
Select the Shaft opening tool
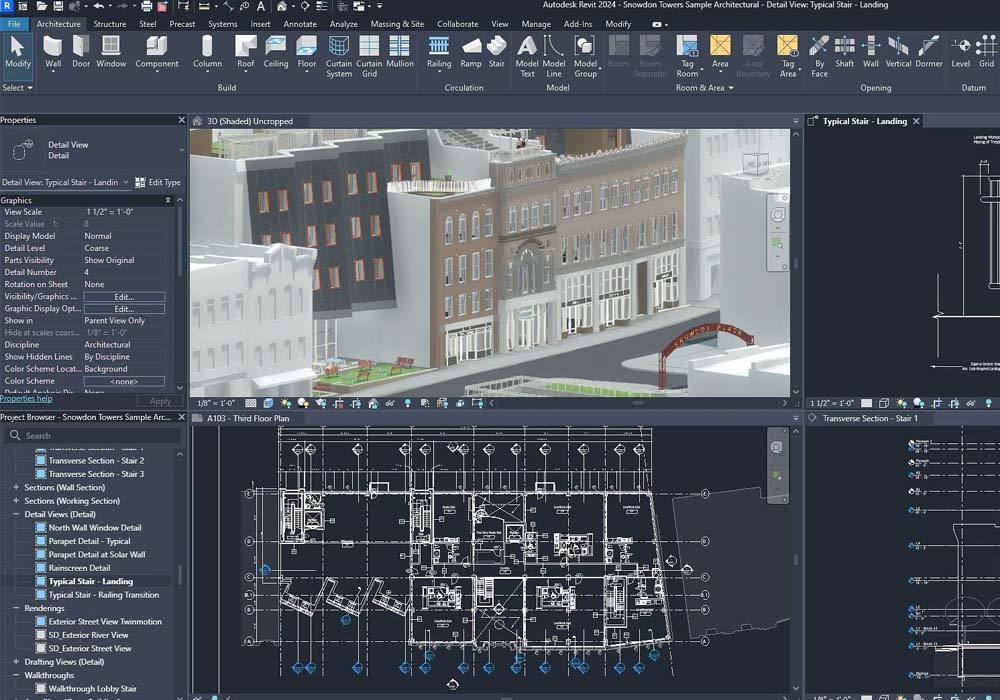[844, 52]
